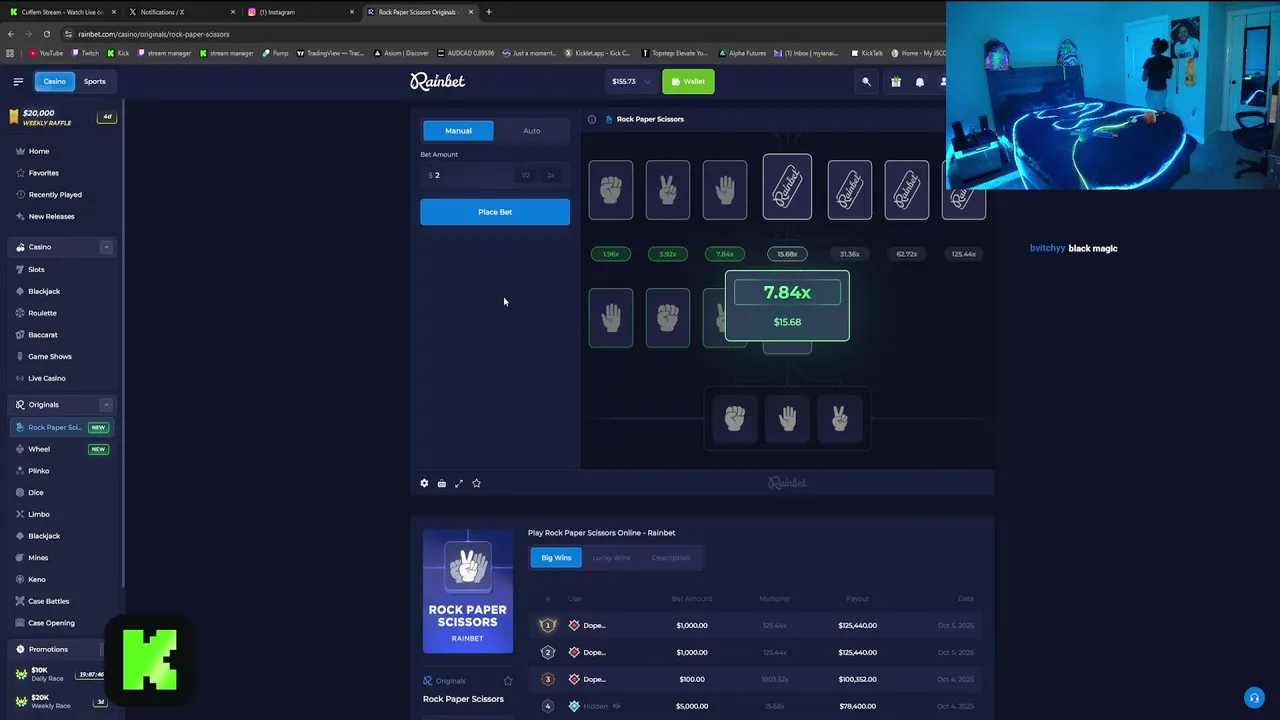Screen dimensions: 1280x720
Task: Open the $10K Daily Race link
Action: point(61,674)
